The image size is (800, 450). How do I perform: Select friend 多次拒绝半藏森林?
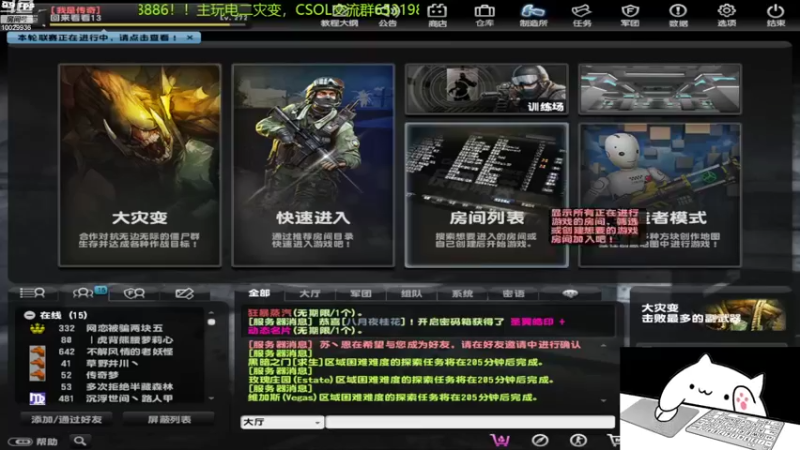tap(130, 387)
